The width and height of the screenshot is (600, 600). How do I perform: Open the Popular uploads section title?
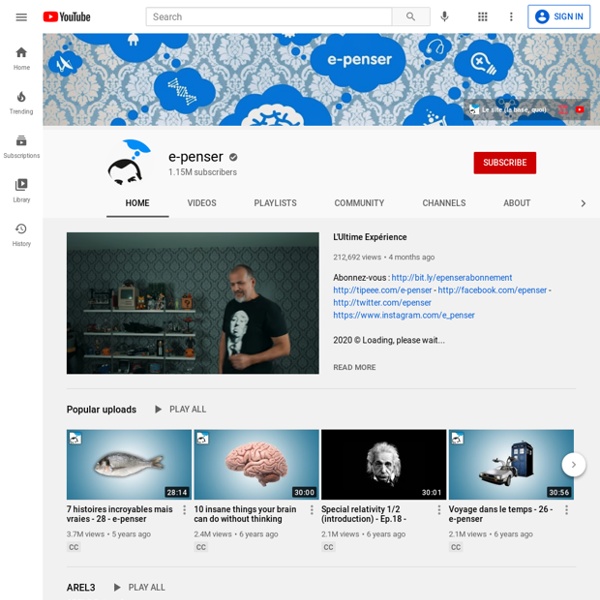[x=101, y=409]
